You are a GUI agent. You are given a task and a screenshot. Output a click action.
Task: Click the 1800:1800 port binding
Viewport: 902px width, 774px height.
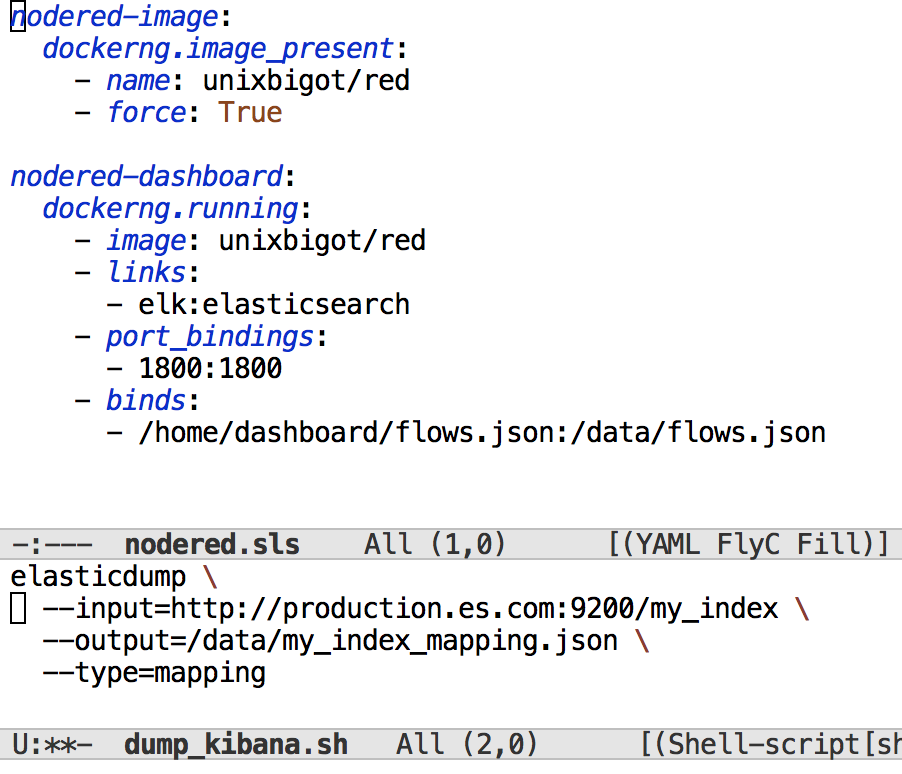(x=210, y=369)
